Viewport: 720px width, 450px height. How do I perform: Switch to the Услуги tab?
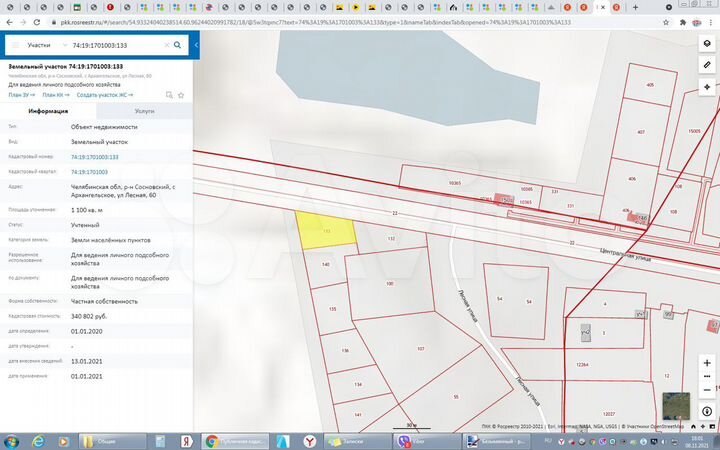(x=144, y=112)
